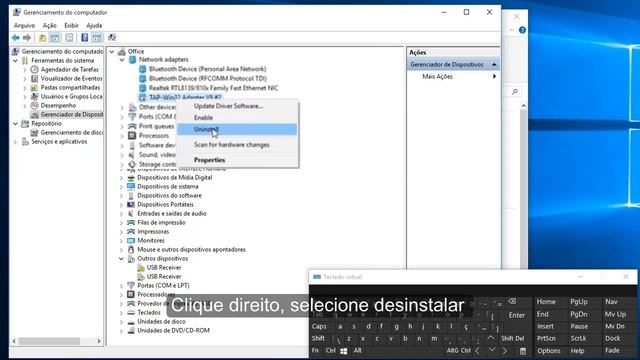The height and width of the screenshot is (360, 640).
Task: Toggle the Caps key on virtual keyboard
Action: coord(319,327)
